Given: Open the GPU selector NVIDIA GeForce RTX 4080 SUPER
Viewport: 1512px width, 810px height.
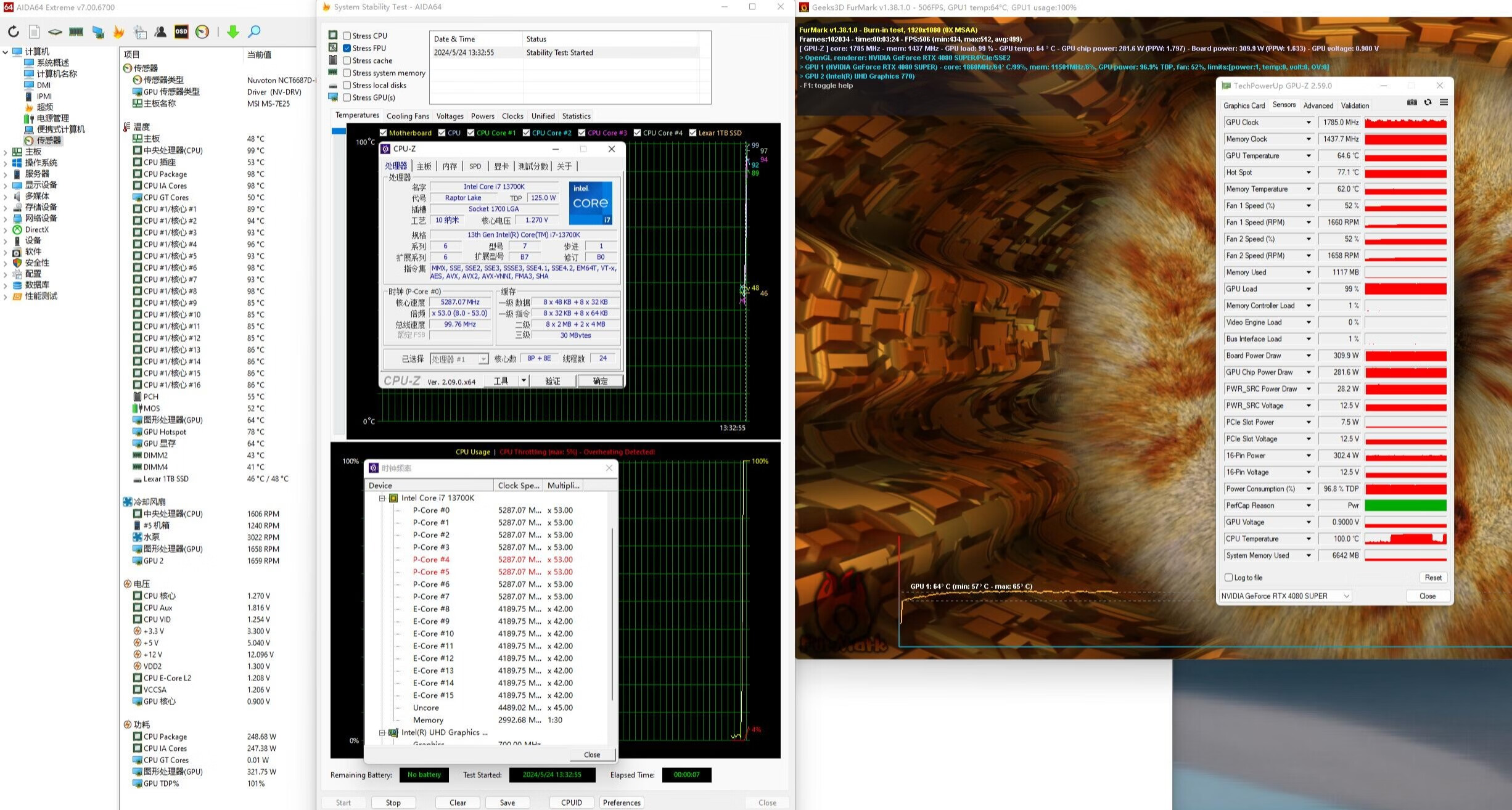Looking at the screenshot, I should click(x=1285, y=596).
